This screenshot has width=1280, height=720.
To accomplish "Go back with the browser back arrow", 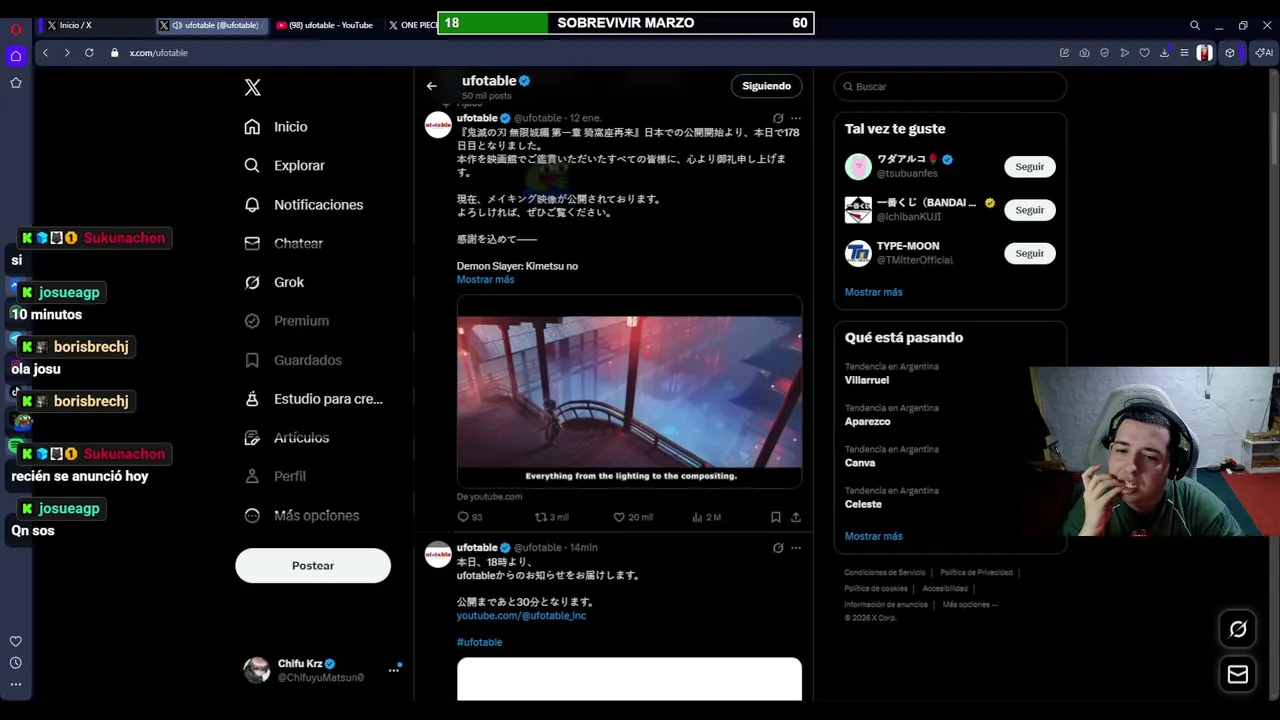I will pyautogui.click(x=45, y=53).
